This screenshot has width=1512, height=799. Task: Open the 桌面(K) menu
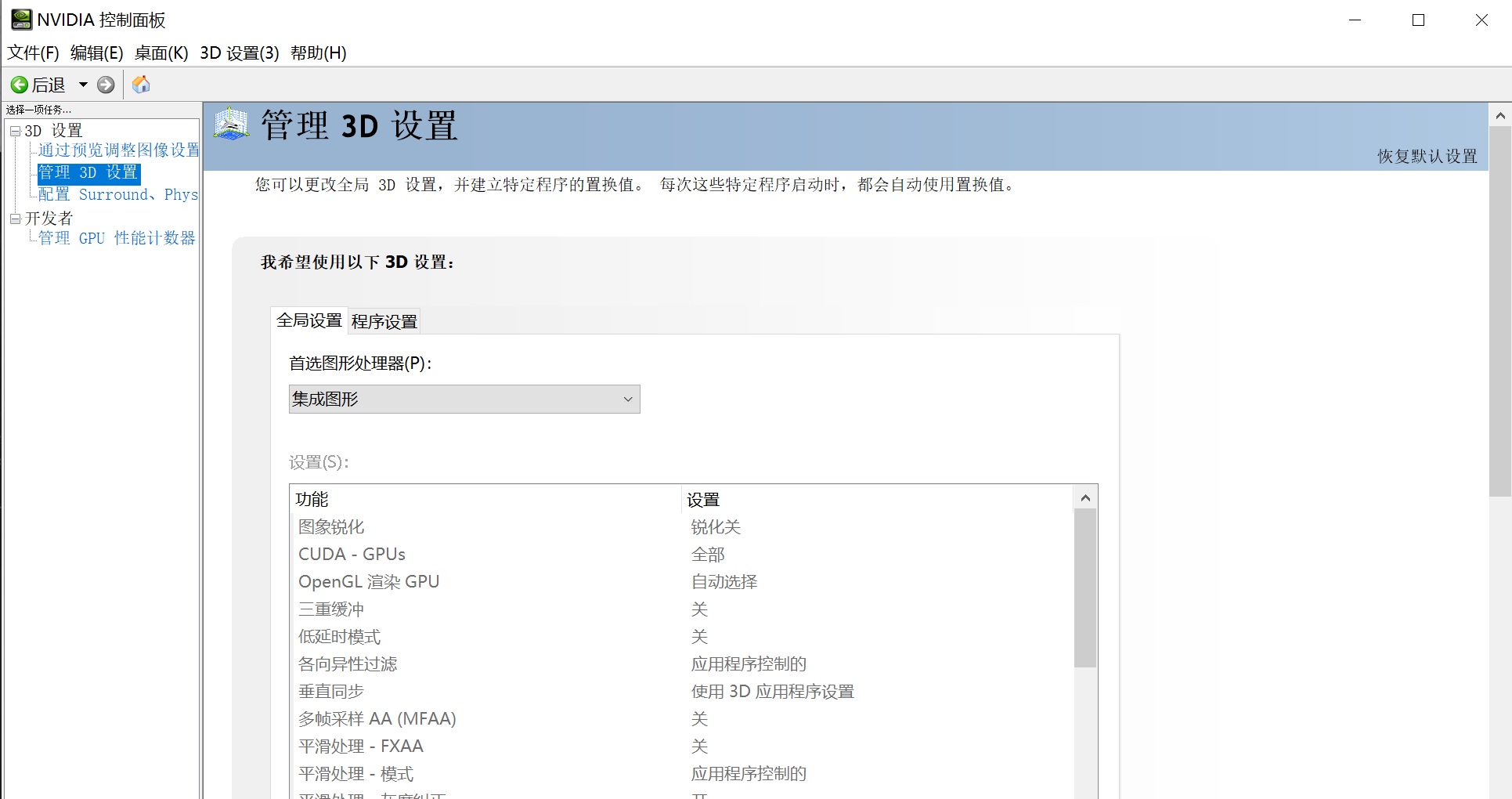coord(161,52)
